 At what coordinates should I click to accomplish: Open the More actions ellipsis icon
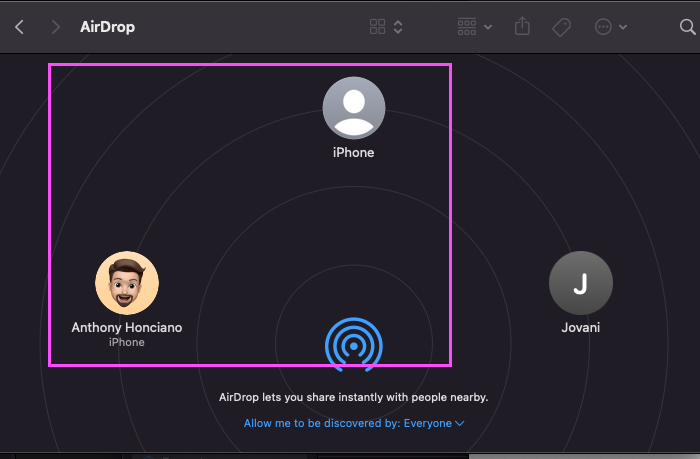603,27
